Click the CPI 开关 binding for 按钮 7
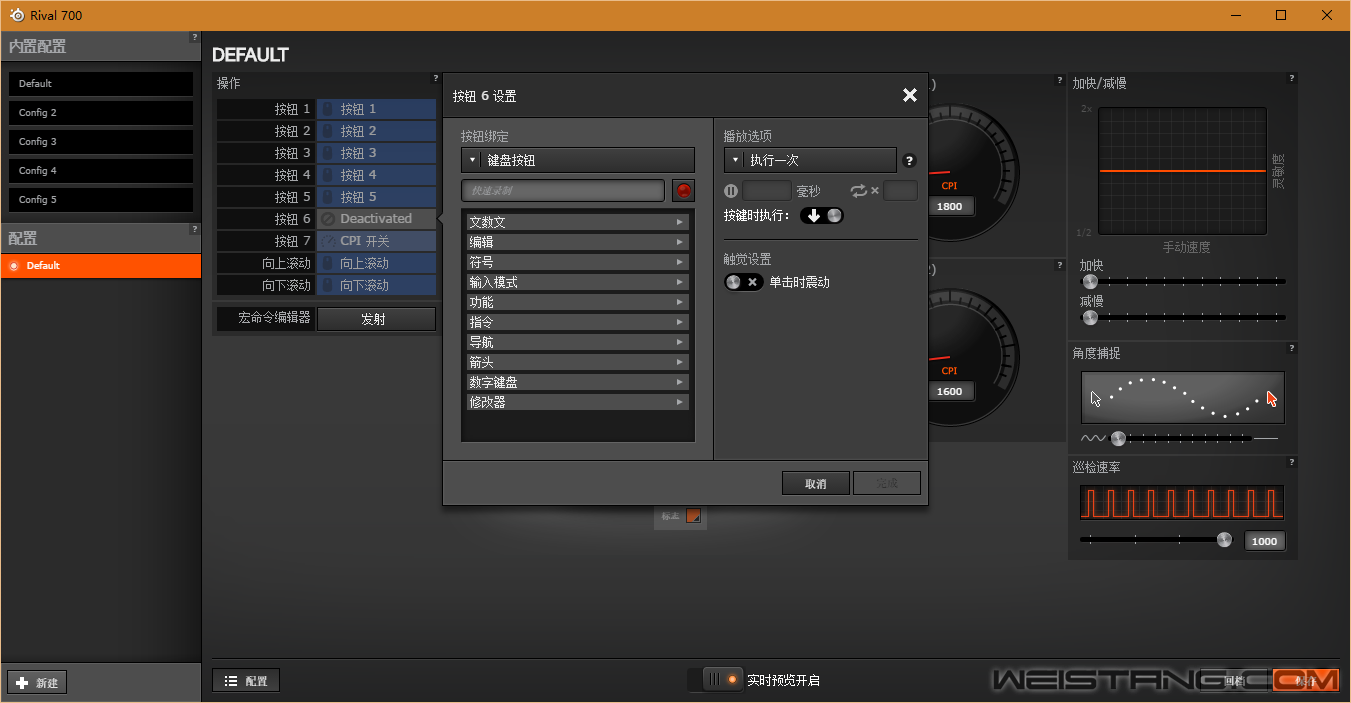Screen dimensions: 1351x703 [x=376, y=241]
